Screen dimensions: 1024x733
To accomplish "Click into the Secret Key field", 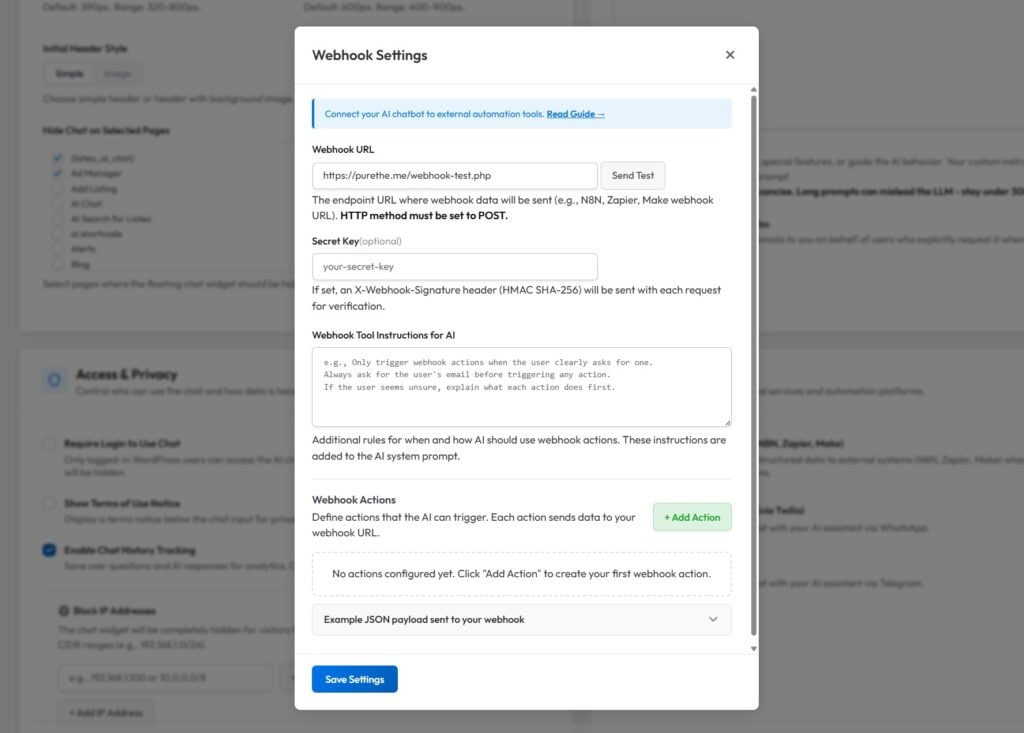I will click(x=454, y=267).
